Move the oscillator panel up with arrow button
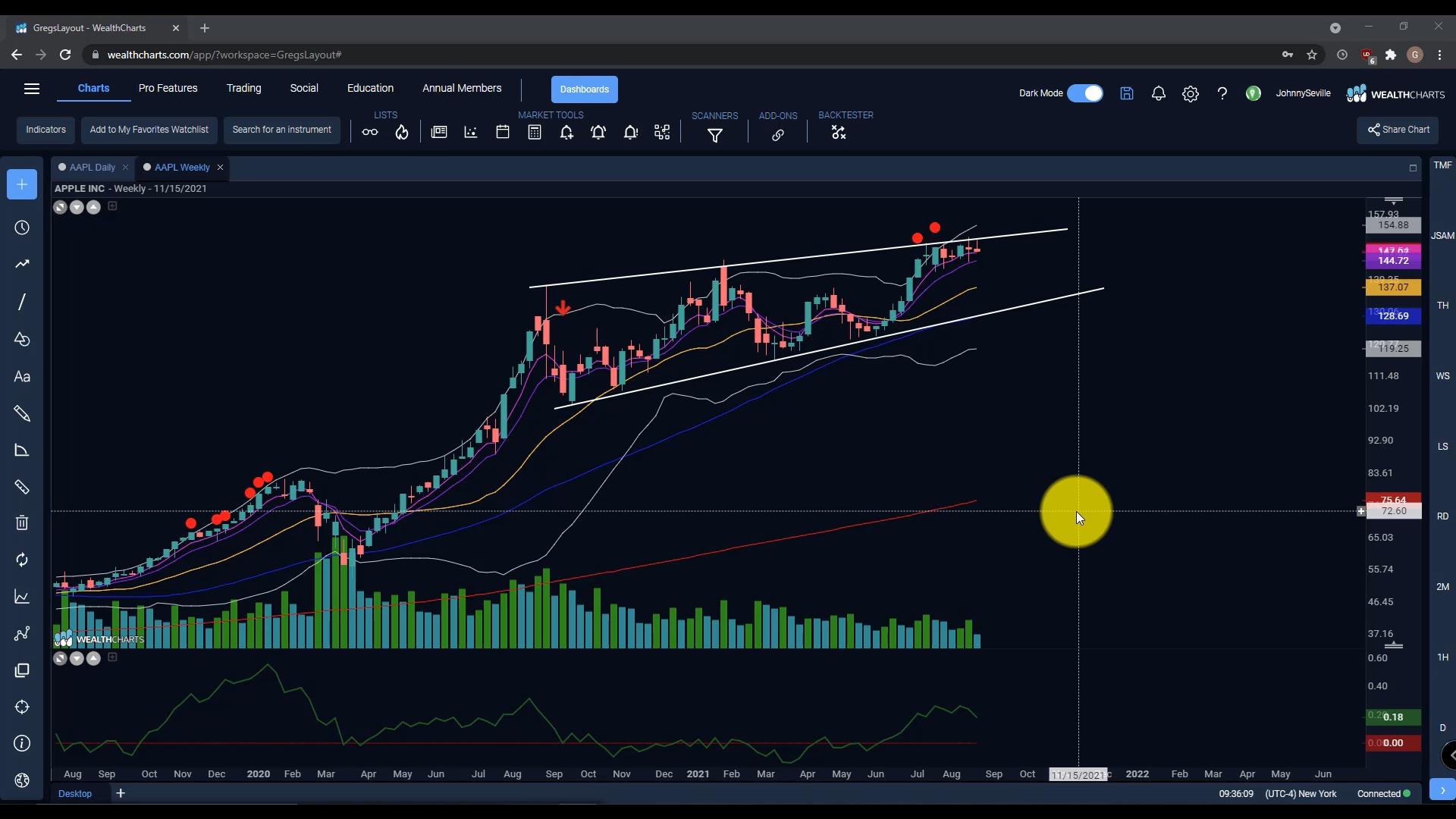Image resolution: width=1456 pixels, height=819 pixels. (93, 658)
